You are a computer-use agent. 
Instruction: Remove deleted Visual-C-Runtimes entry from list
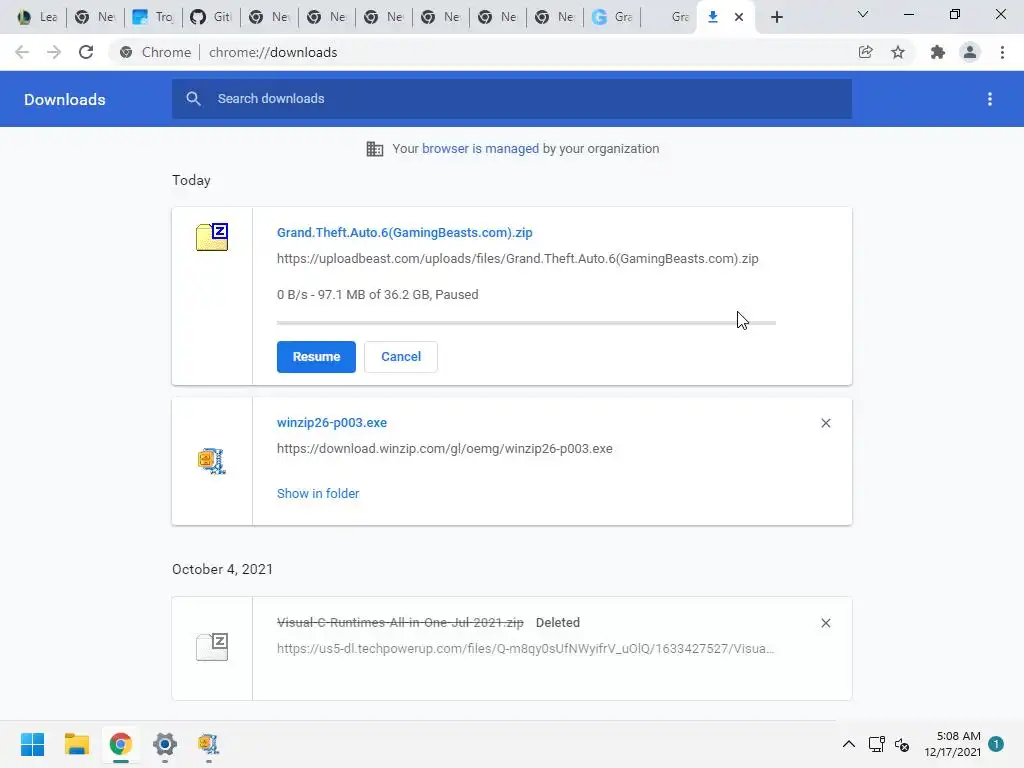(825, 623)
